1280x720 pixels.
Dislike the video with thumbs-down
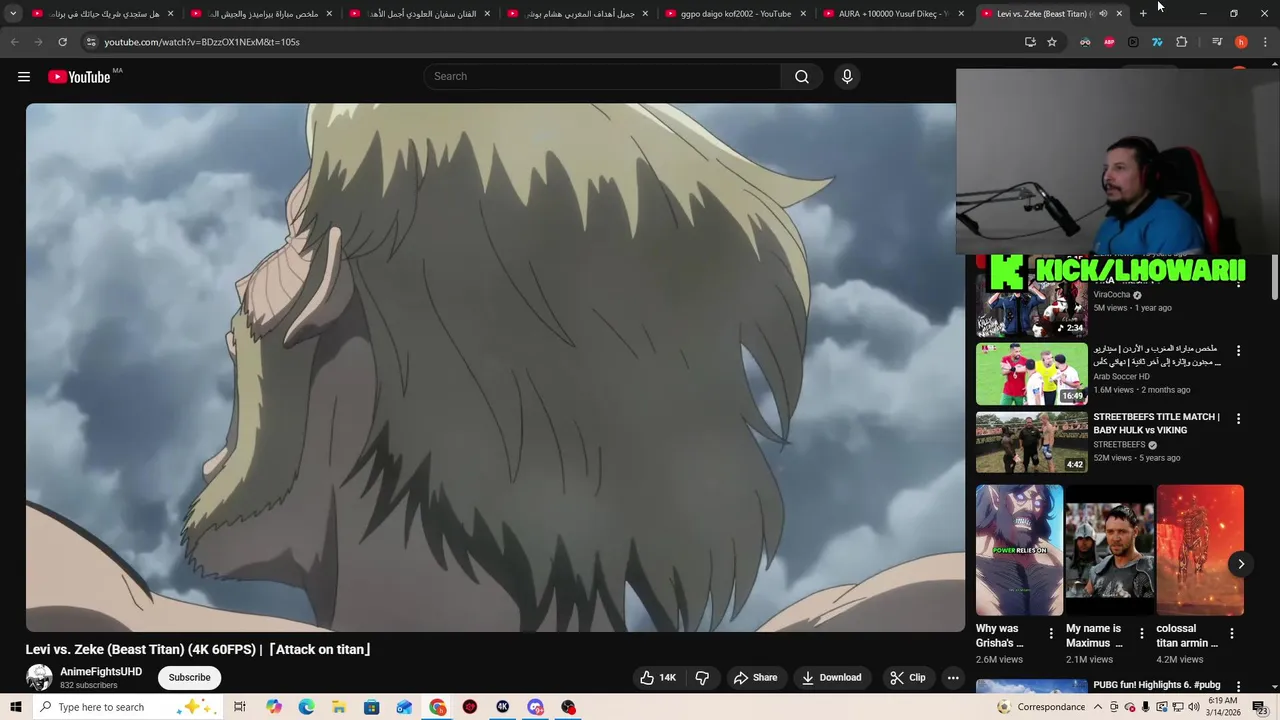click(x=702, y=678)
